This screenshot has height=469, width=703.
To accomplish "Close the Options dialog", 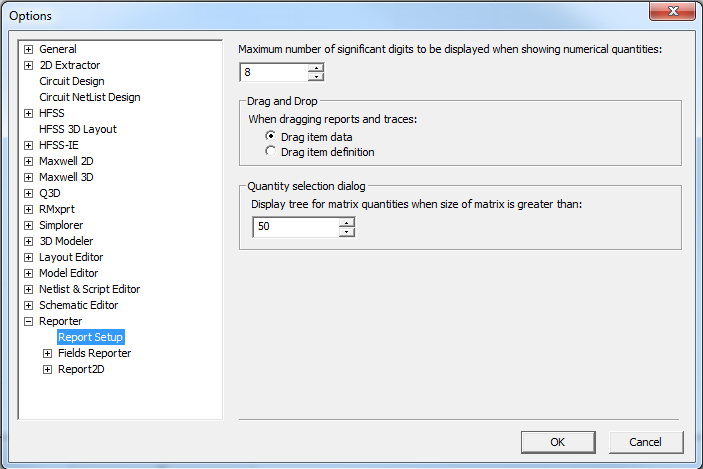I will click(x=671, y=14).
